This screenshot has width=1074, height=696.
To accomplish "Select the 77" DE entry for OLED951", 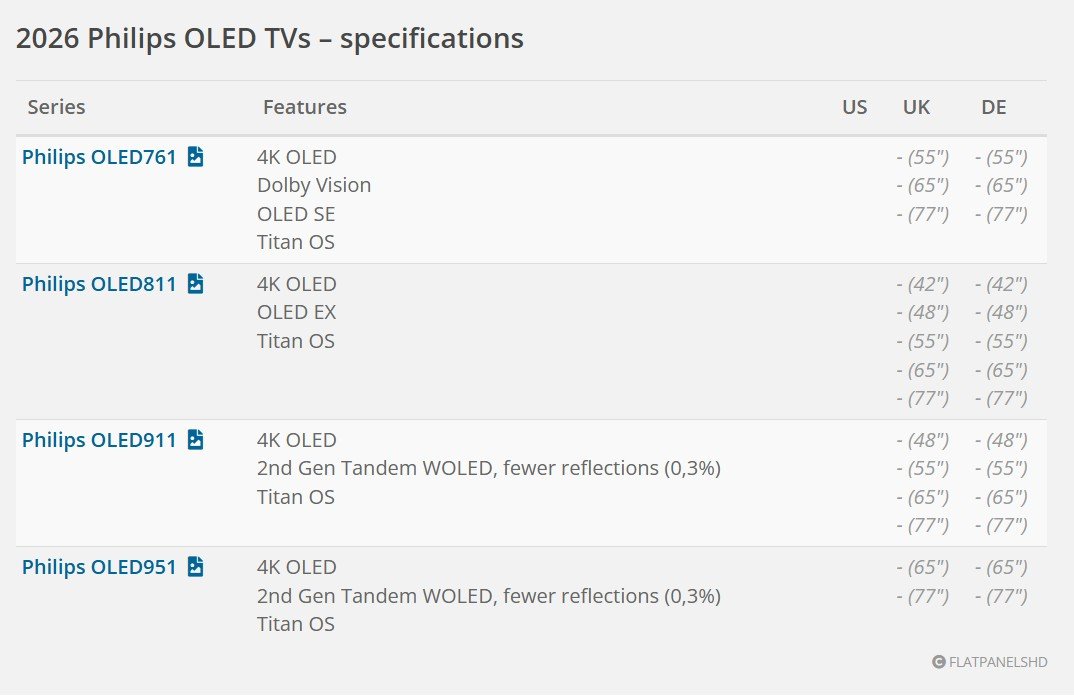I will tap(1001, 596).
